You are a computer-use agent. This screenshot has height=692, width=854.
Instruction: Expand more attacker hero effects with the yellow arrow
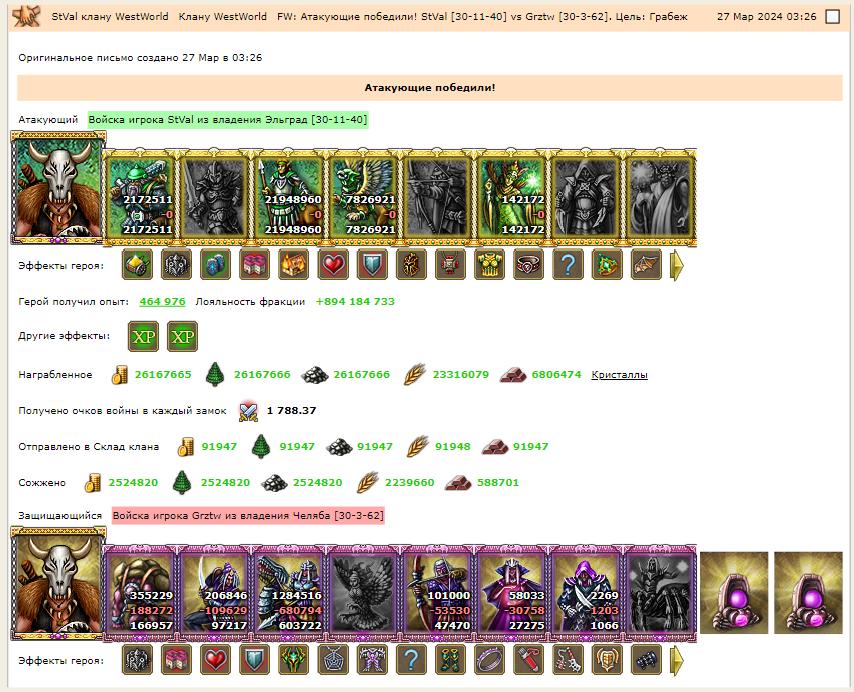click(x=676, y=265)
